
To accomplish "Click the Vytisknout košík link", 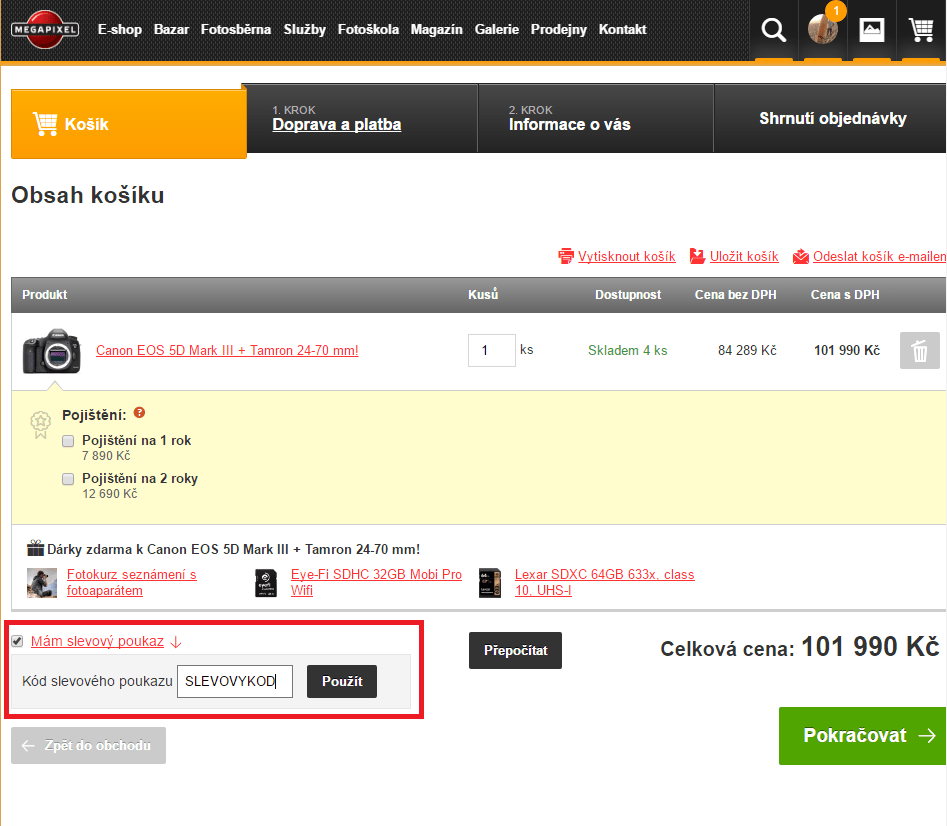I will pos(627,257).
